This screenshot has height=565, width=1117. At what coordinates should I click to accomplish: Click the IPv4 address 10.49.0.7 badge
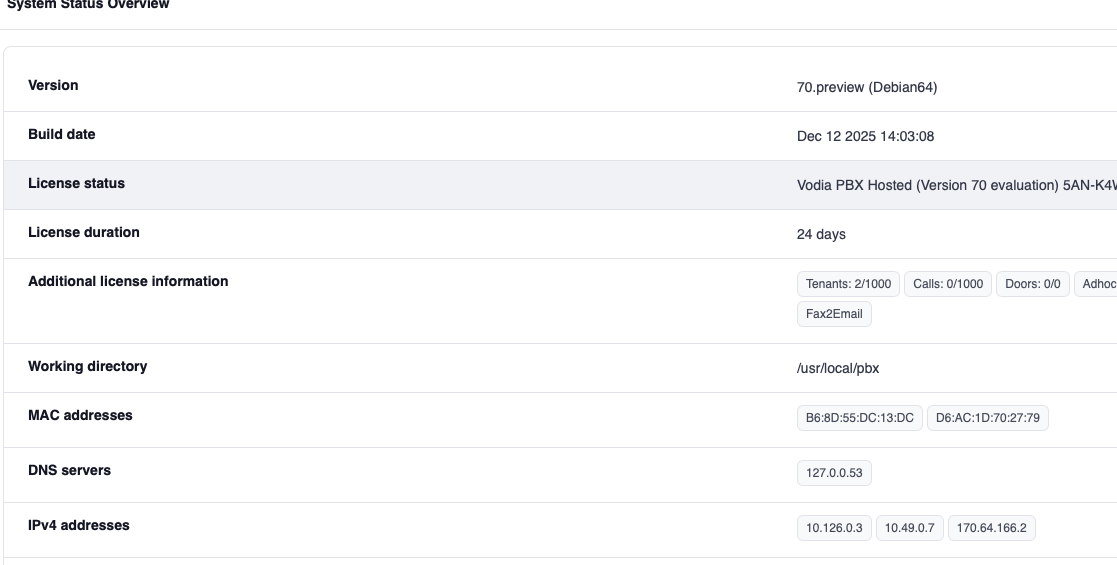[x=910, y=528]
